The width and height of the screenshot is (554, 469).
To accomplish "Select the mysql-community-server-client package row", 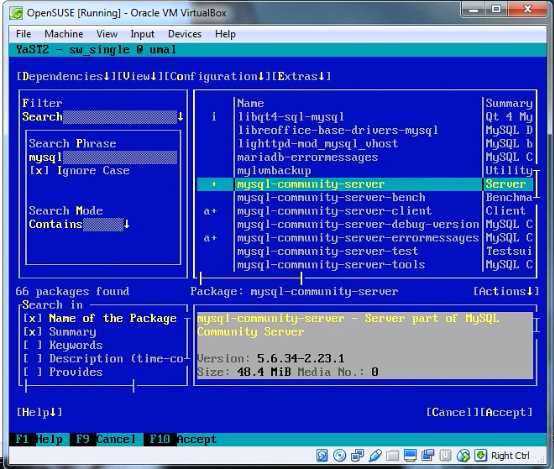I will [365, 211].
